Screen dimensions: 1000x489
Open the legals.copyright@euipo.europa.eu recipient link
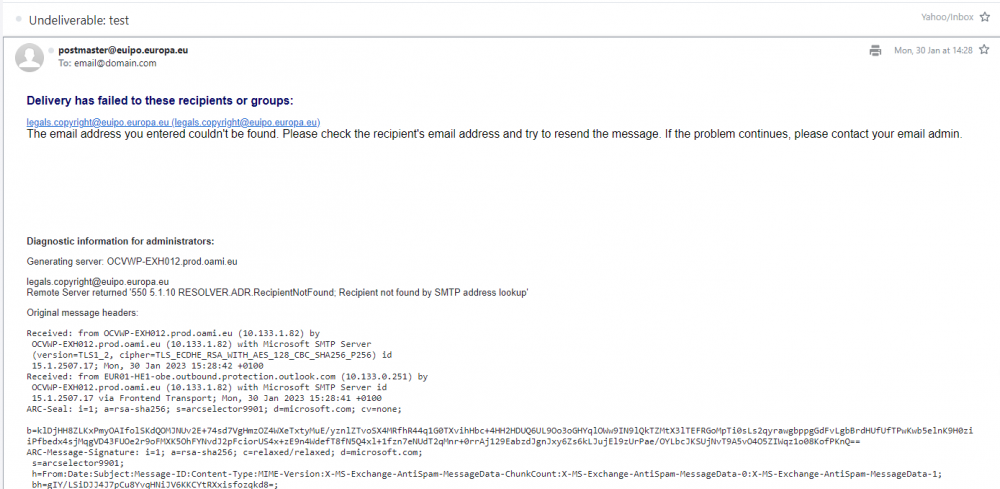[173, 122]
